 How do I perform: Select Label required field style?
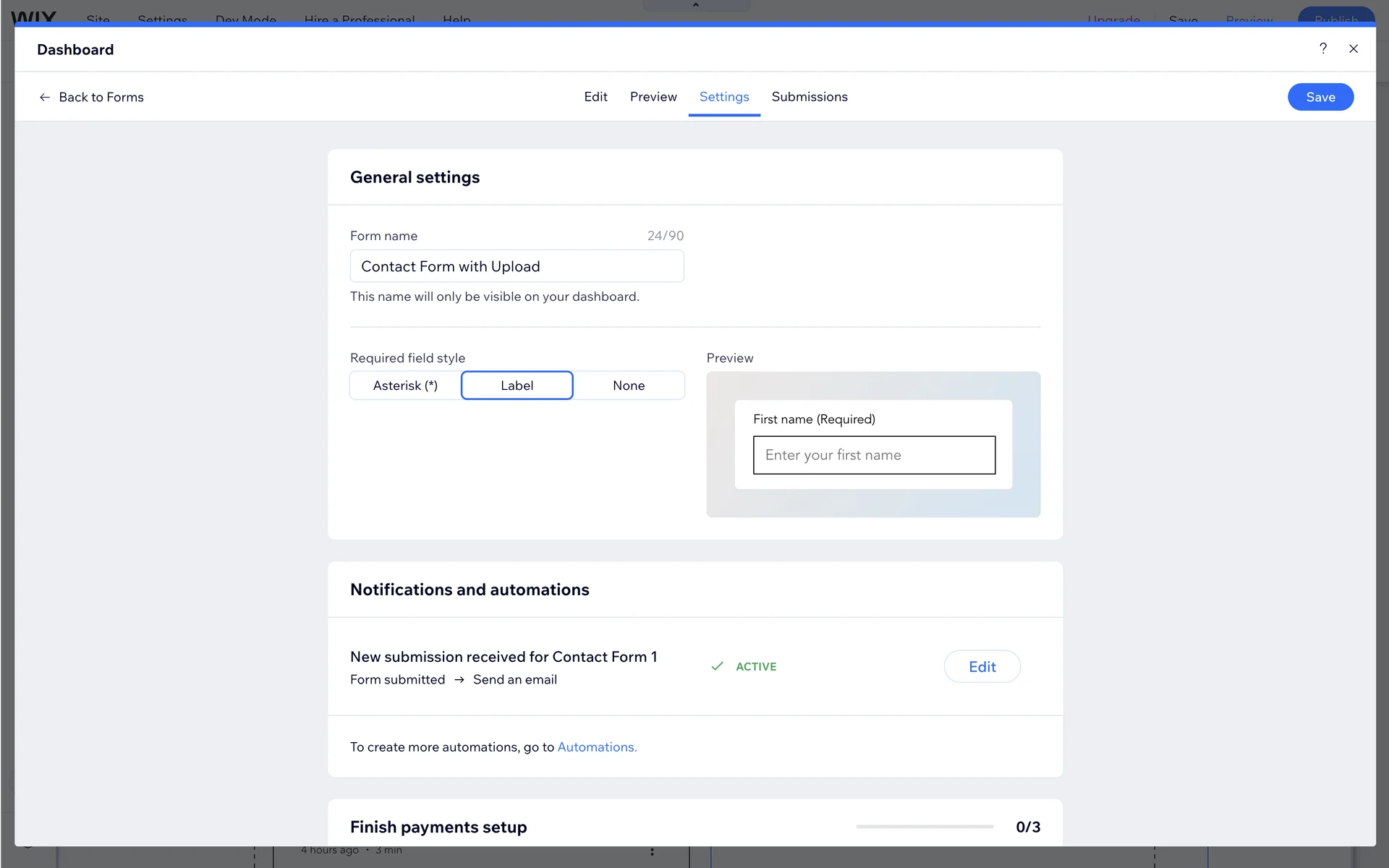tap(517, 386)
